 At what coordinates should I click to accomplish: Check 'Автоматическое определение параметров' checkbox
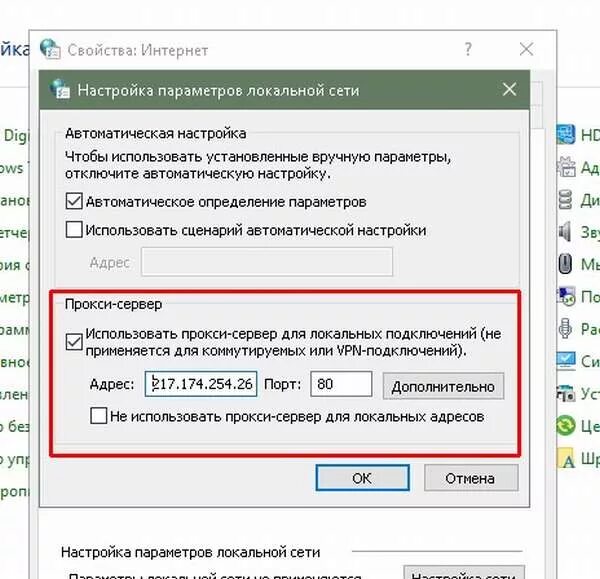74,201
